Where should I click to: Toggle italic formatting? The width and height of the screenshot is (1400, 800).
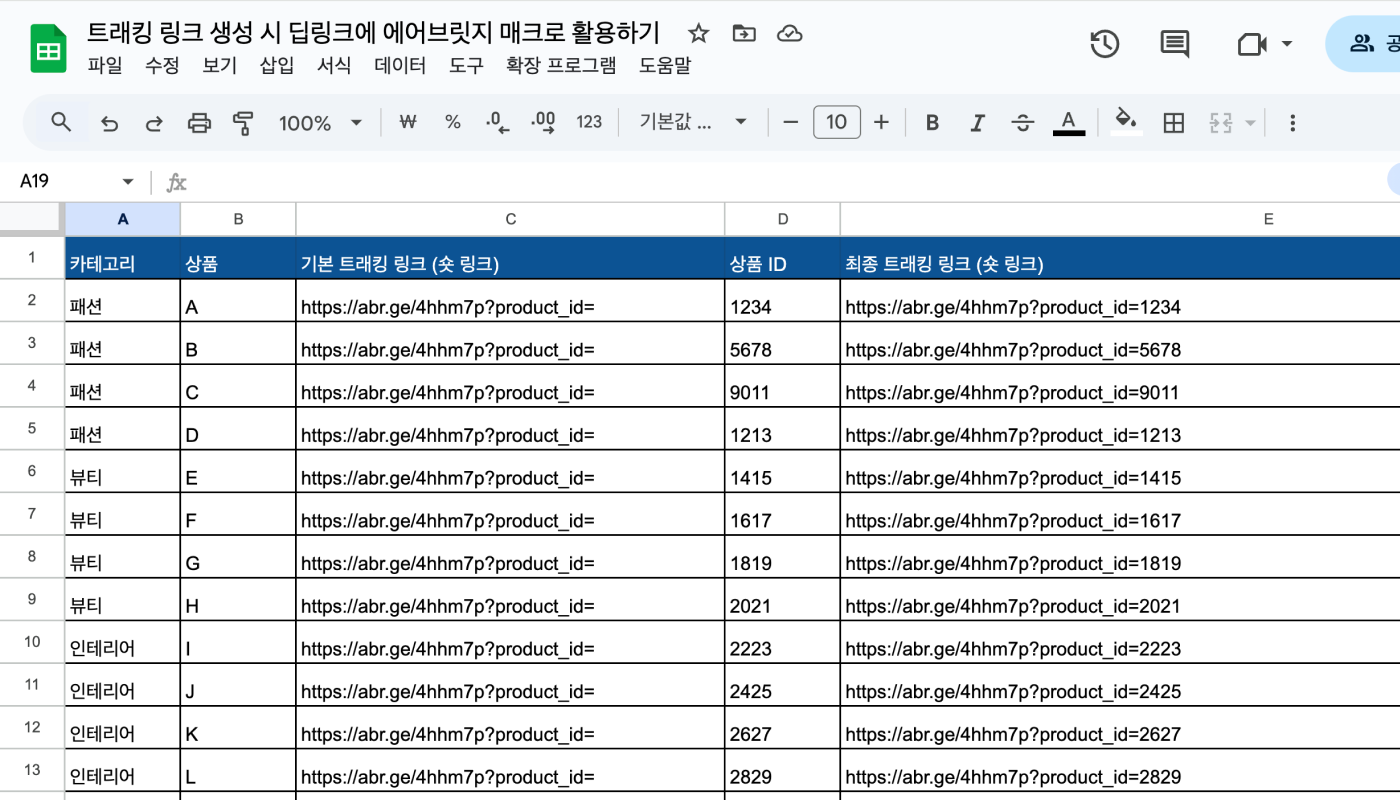click(x=977, y=123)
